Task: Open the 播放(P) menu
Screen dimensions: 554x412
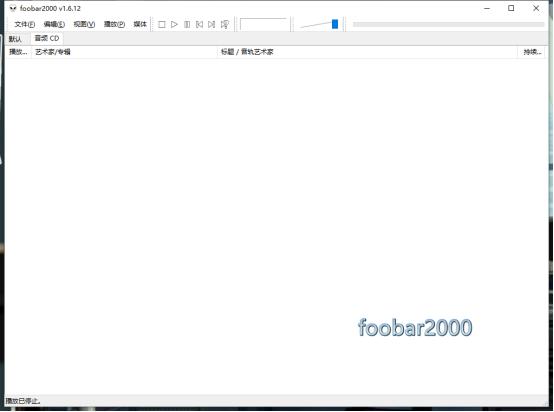Action: click(x=114, y=24)
